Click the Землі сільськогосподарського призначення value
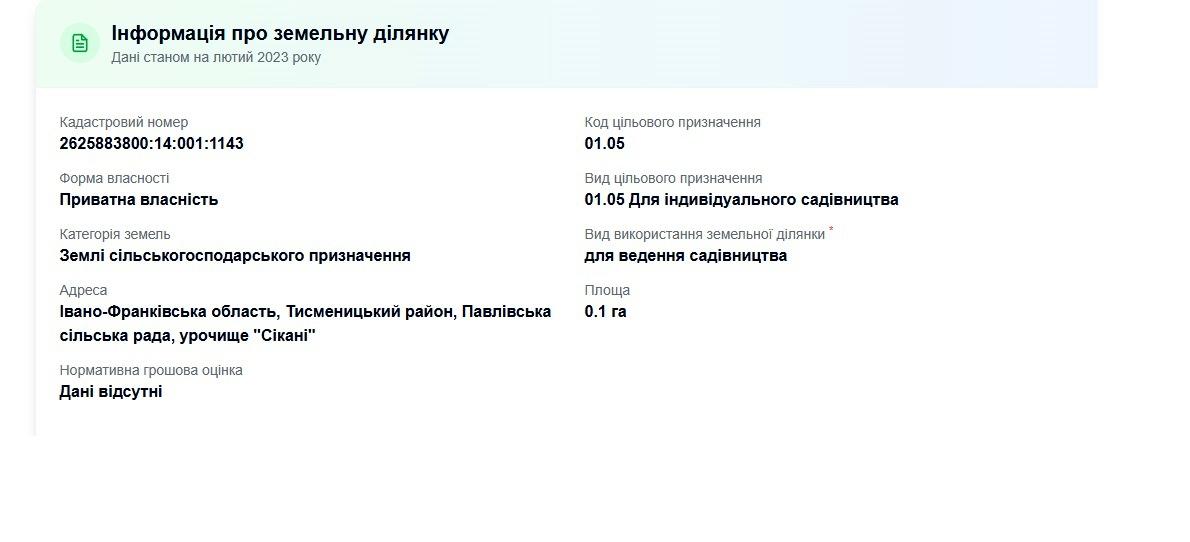Viewport: 1190px width, 542px height. pyautogui.click(x=235, y=256)
